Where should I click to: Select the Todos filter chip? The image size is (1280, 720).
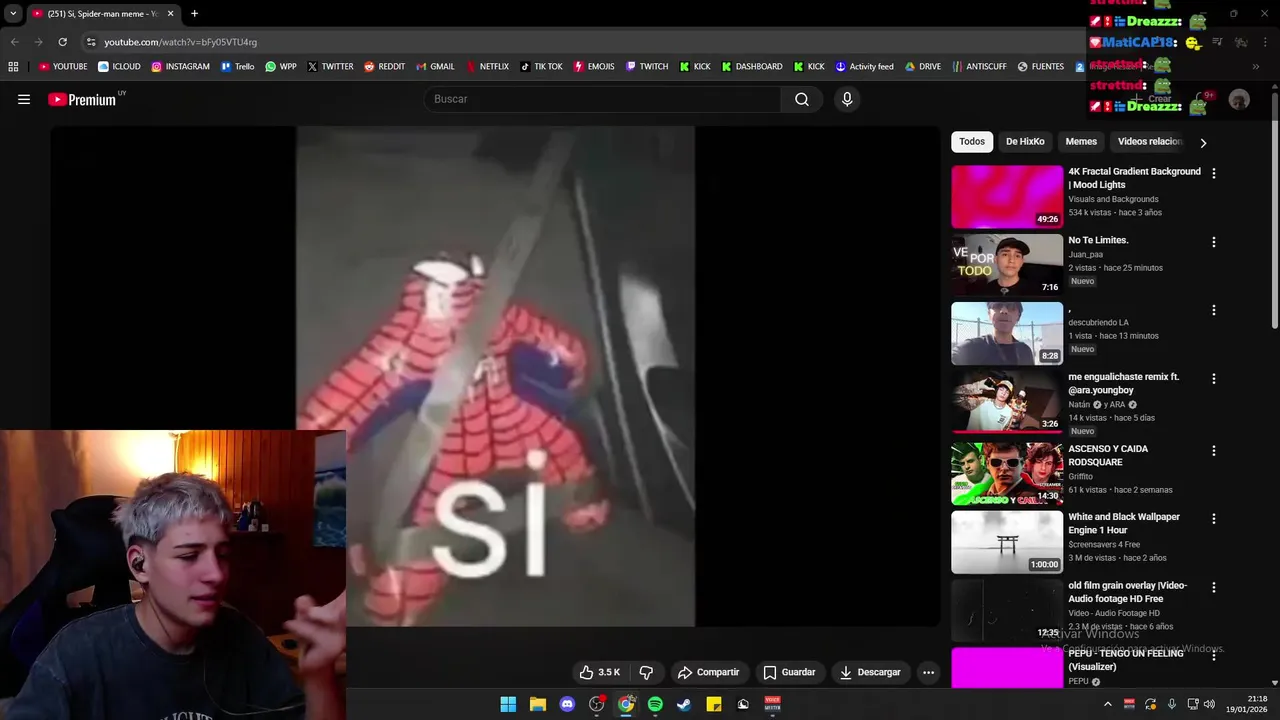[972, 142]
